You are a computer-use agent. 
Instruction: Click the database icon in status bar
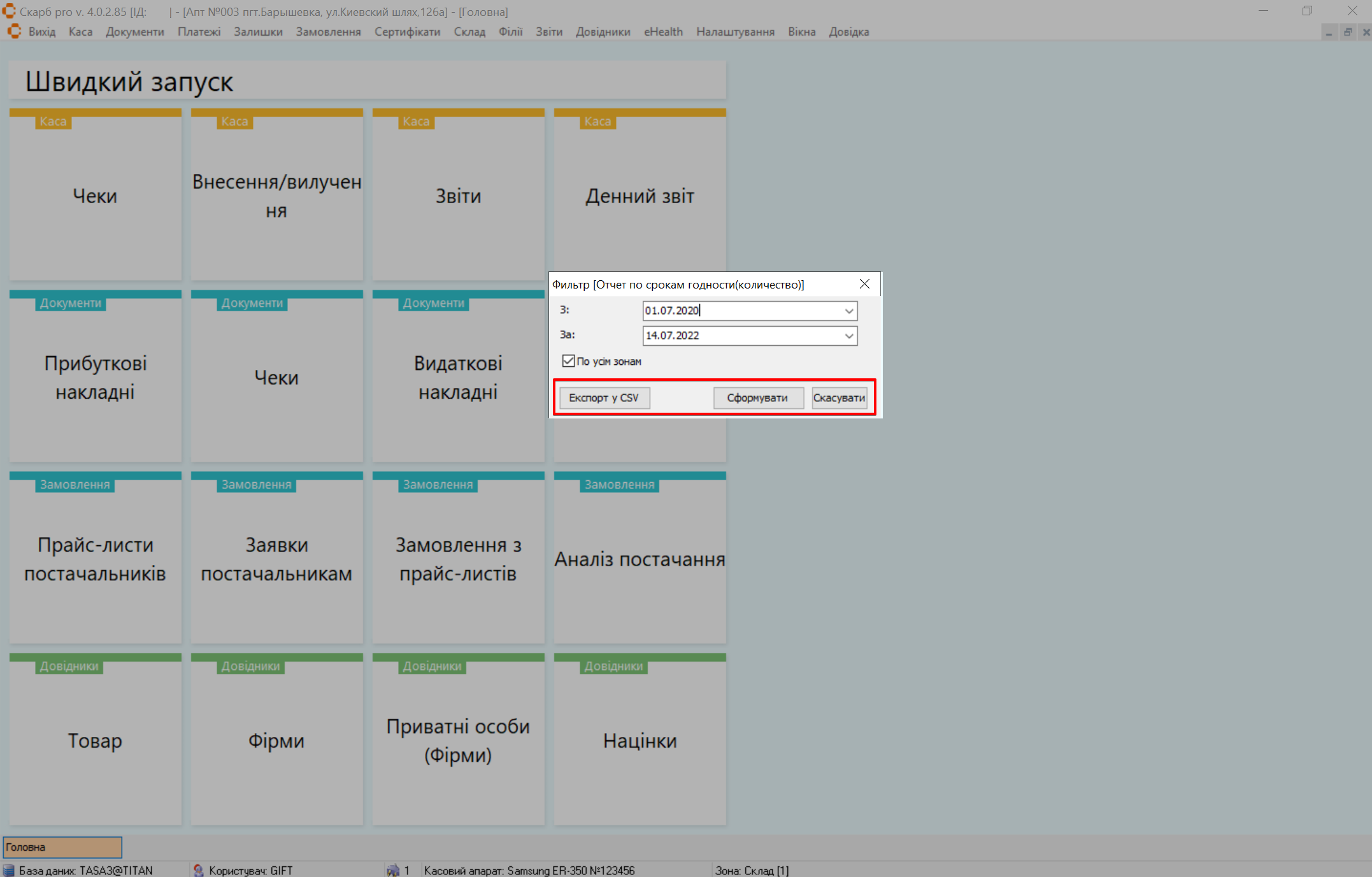[9, 870]
